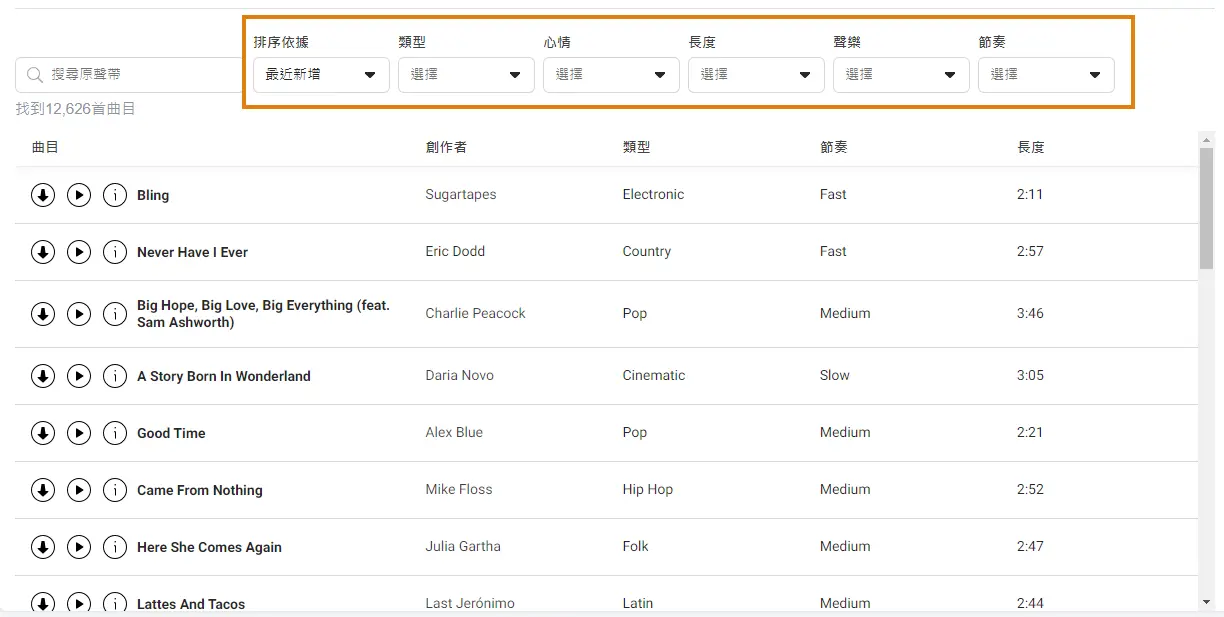
Task: View info for A Story Born In Wonderland
Action: [115, 376]
